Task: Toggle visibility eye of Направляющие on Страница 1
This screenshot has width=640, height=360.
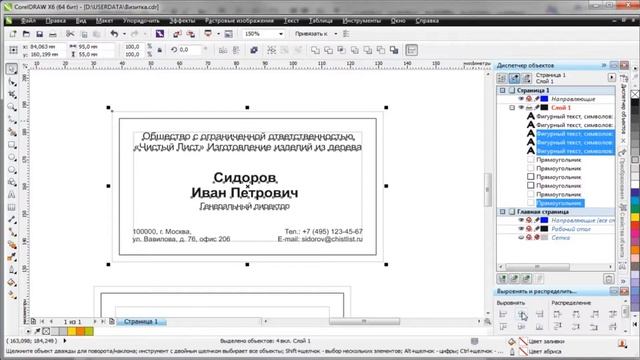Action: coord(521,99)
